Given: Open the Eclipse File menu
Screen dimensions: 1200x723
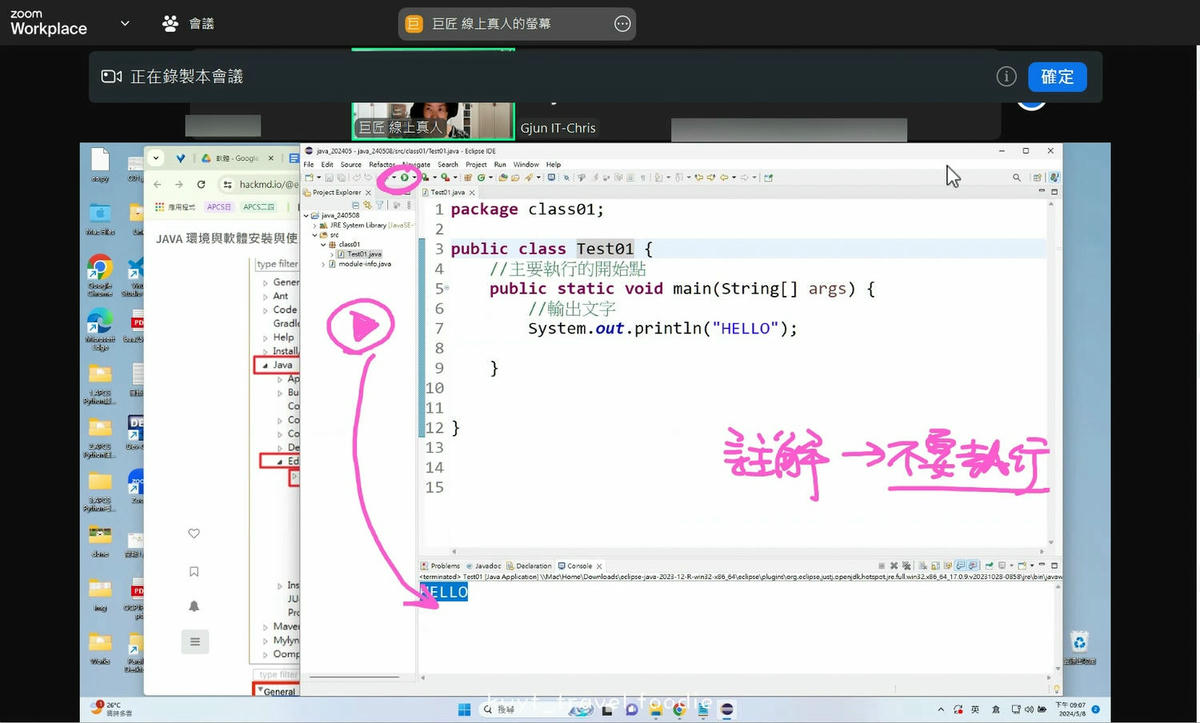Looking at the screenshot, I should (309, 164).
